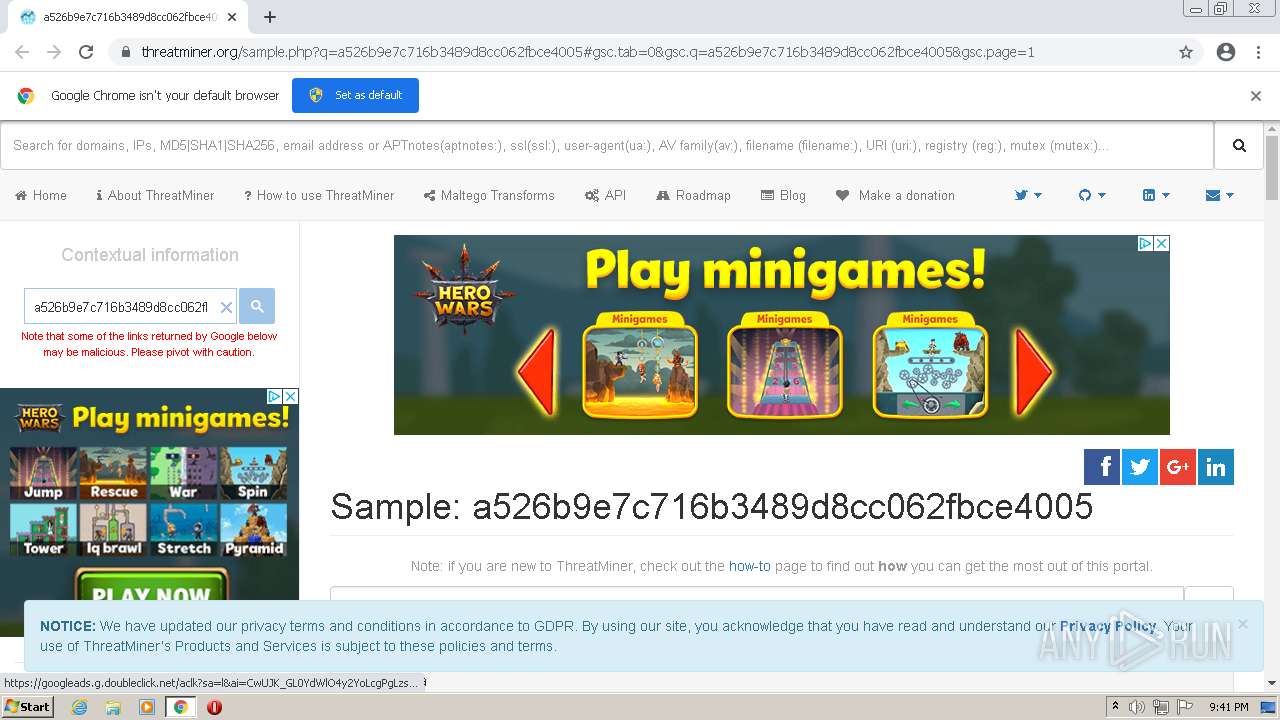The height and width of the screenshot is (720, 1280).
Task: Click the volume icon in system tray
Action: tap(1137, 707)
